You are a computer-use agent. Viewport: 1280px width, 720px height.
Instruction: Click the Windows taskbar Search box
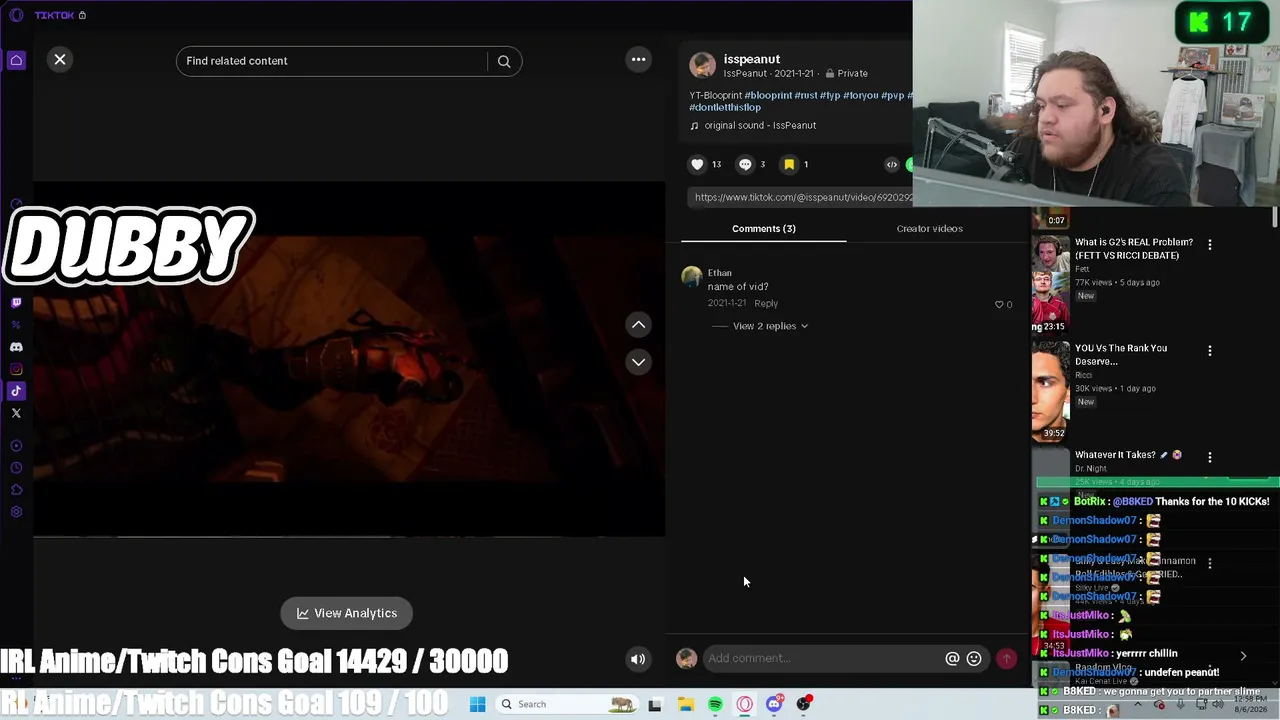click(x=565, y=704)
